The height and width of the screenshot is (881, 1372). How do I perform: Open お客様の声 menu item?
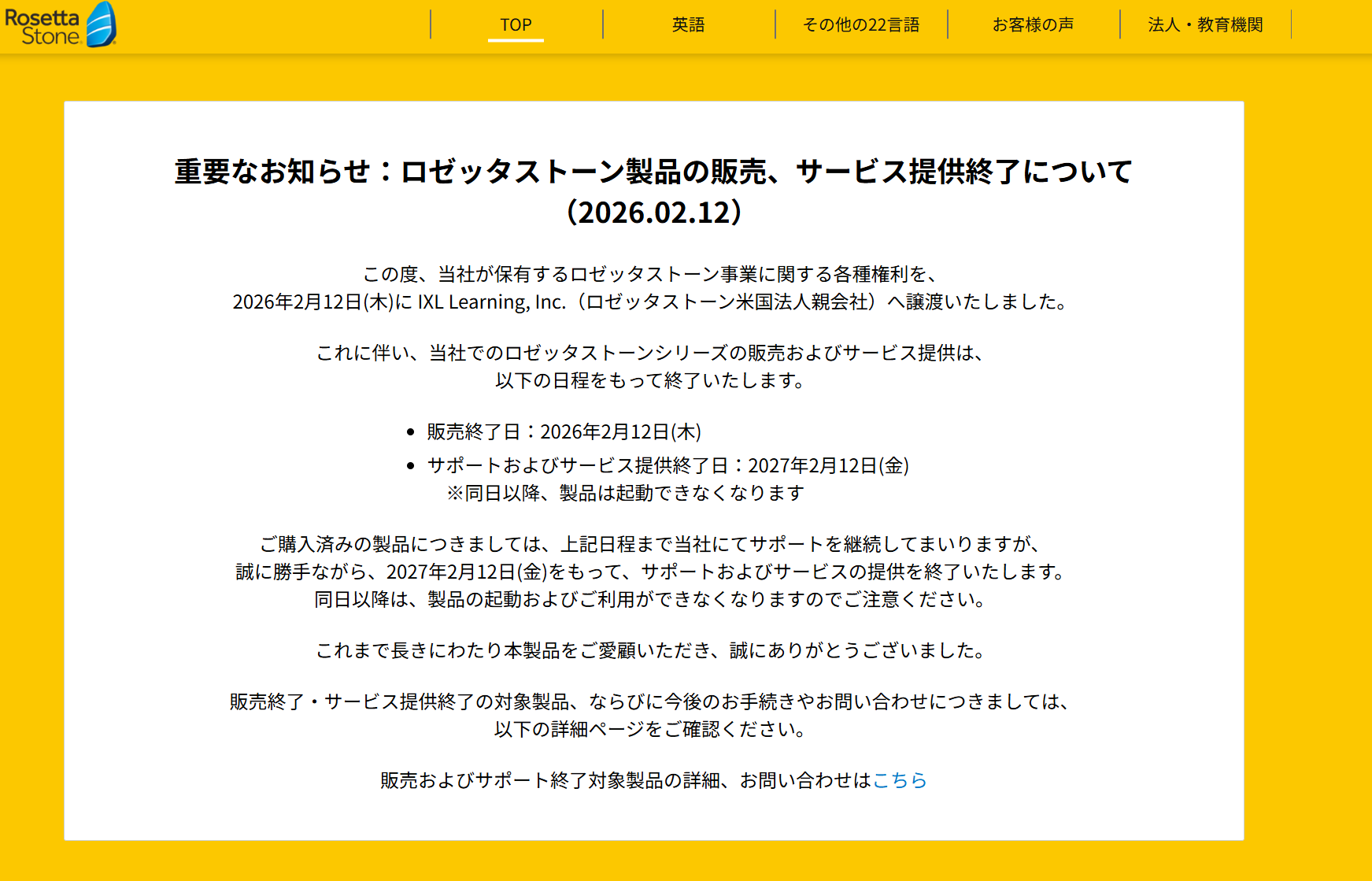pyautogui.click(x=1033, y=24)
